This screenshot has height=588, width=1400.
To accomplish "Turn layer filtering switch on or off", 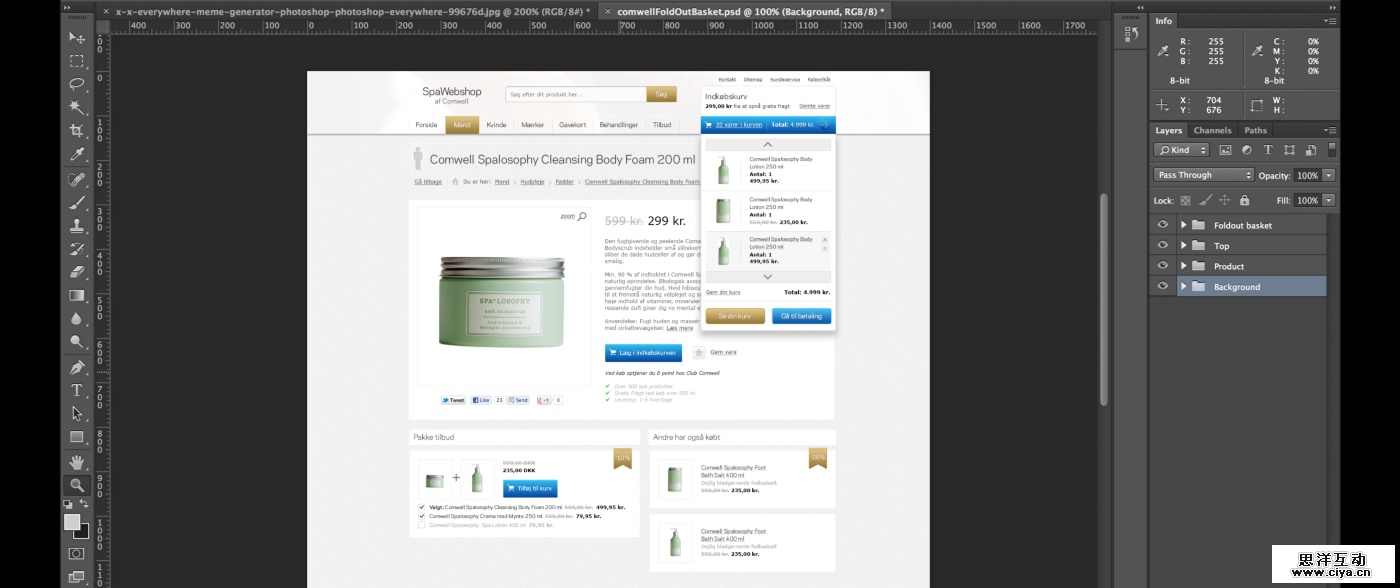I will click(1332, 149).
